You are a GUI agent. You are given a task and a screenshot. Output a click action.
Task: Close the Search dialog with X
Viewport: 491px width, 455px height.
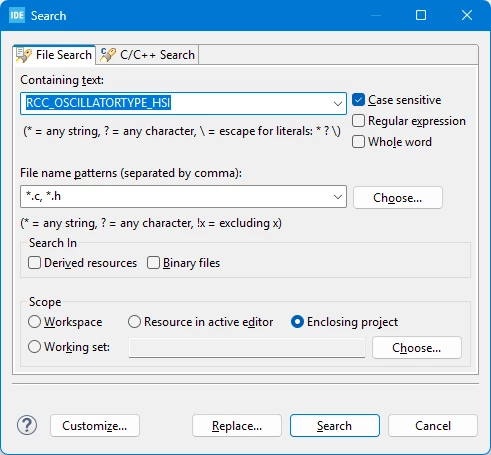click(x=467, y=15)
